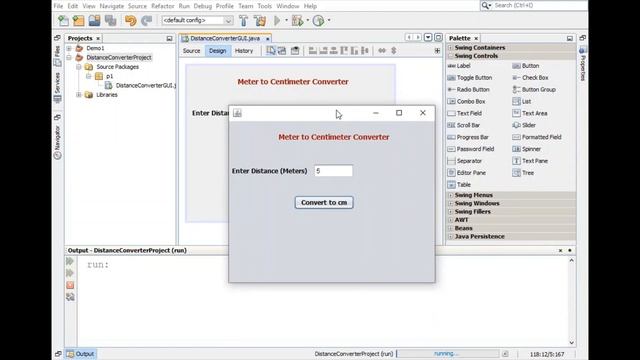
Task: Select Radio Button in the palette
Action: tap(468, 89)
